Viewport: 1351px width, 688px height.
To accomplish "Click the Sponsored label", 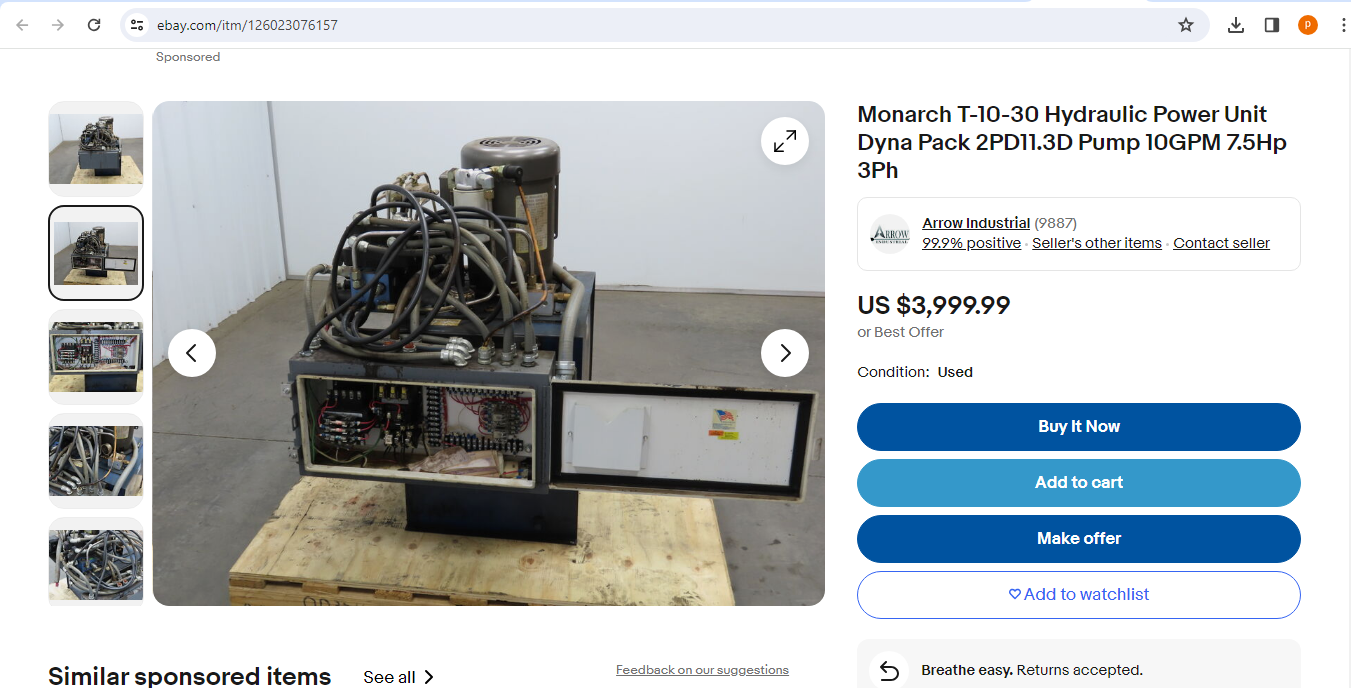I will tap(188, 57).
